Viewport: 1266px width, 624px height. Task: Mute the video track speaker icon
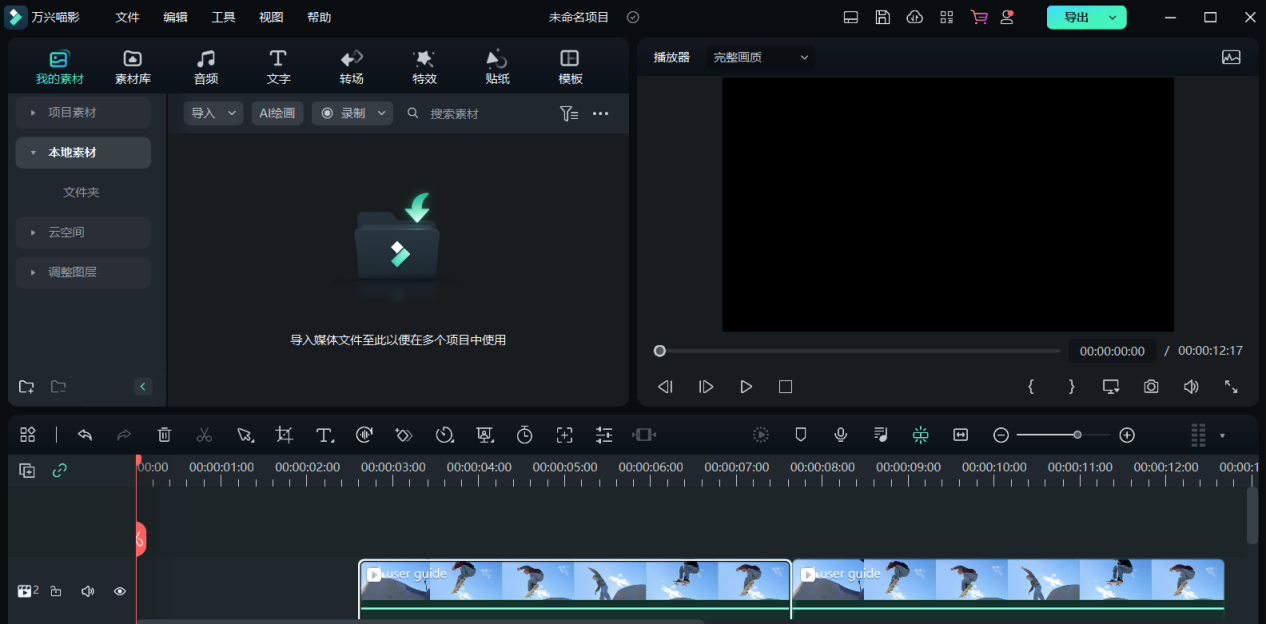88,591
